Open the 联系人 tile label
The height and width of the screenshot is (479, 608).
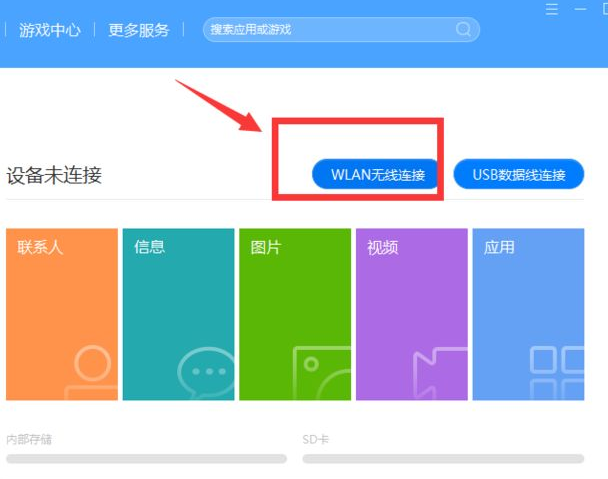pyautogui.click(x=40, y=247)
